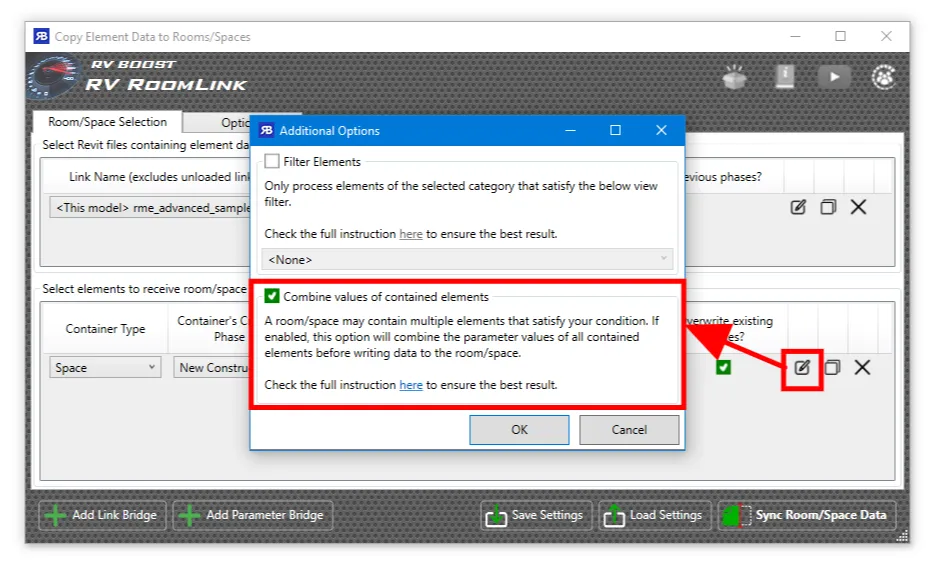Click the Additional Options dialog app icon
The width and height of the screenshot is (935, 571).
[x=266, y=130]
